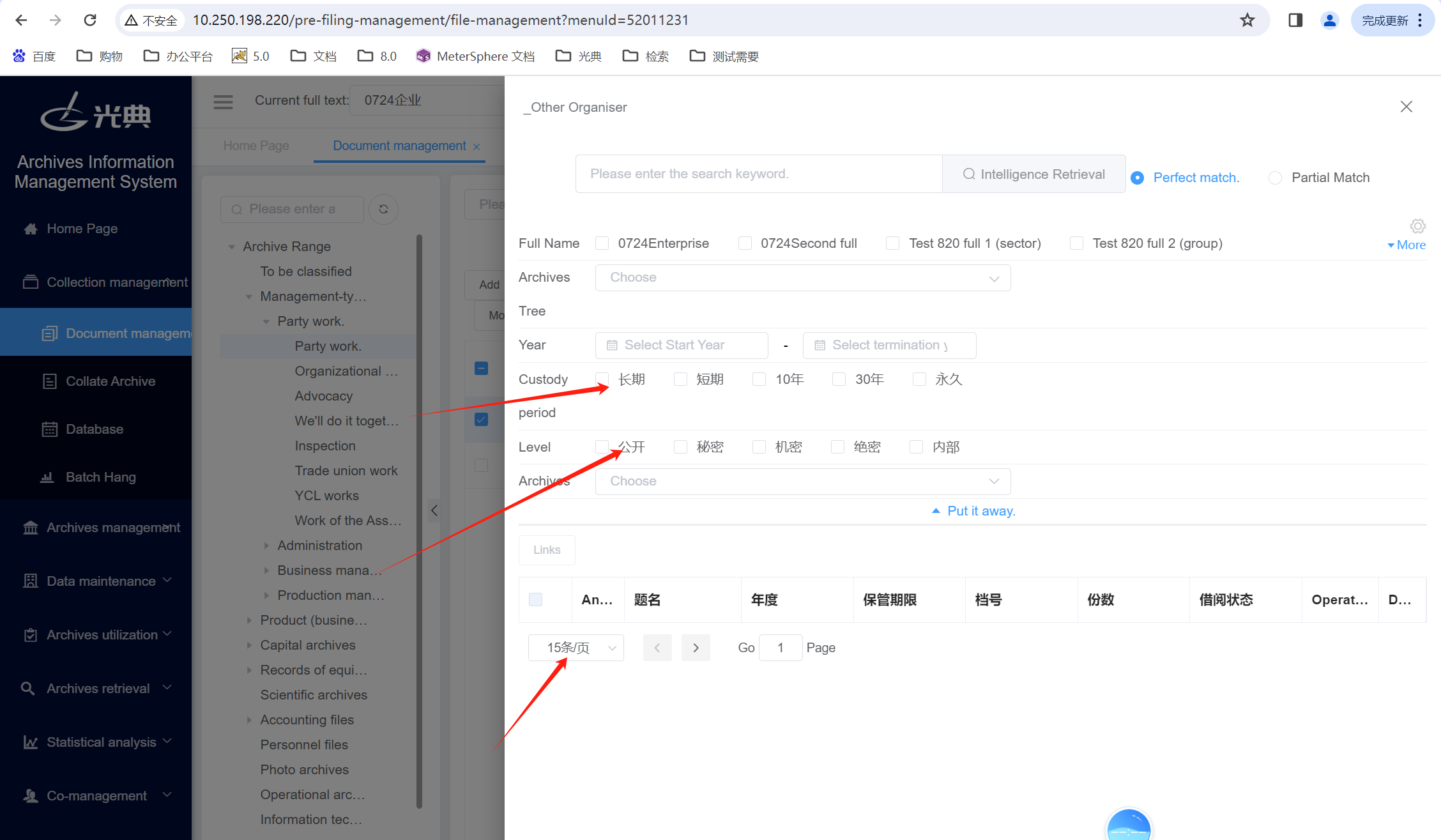Image resolution: width=1441 pixels, height=840 pixels.
Task: Select the Scientific archives tree item
Action: click(314, 695)
